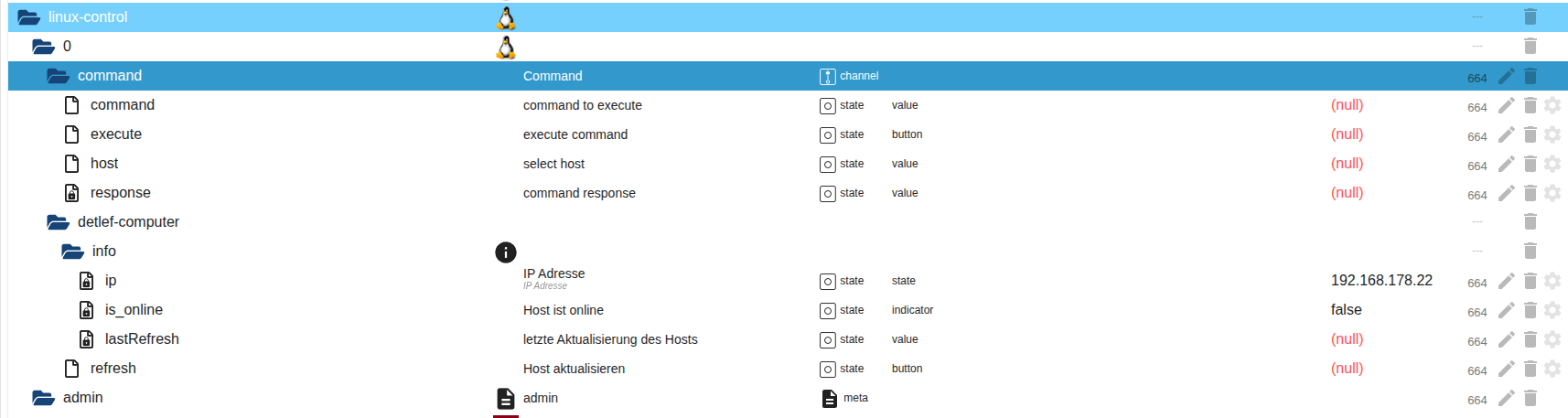Click the info icon beside info folder

[506, 252]
